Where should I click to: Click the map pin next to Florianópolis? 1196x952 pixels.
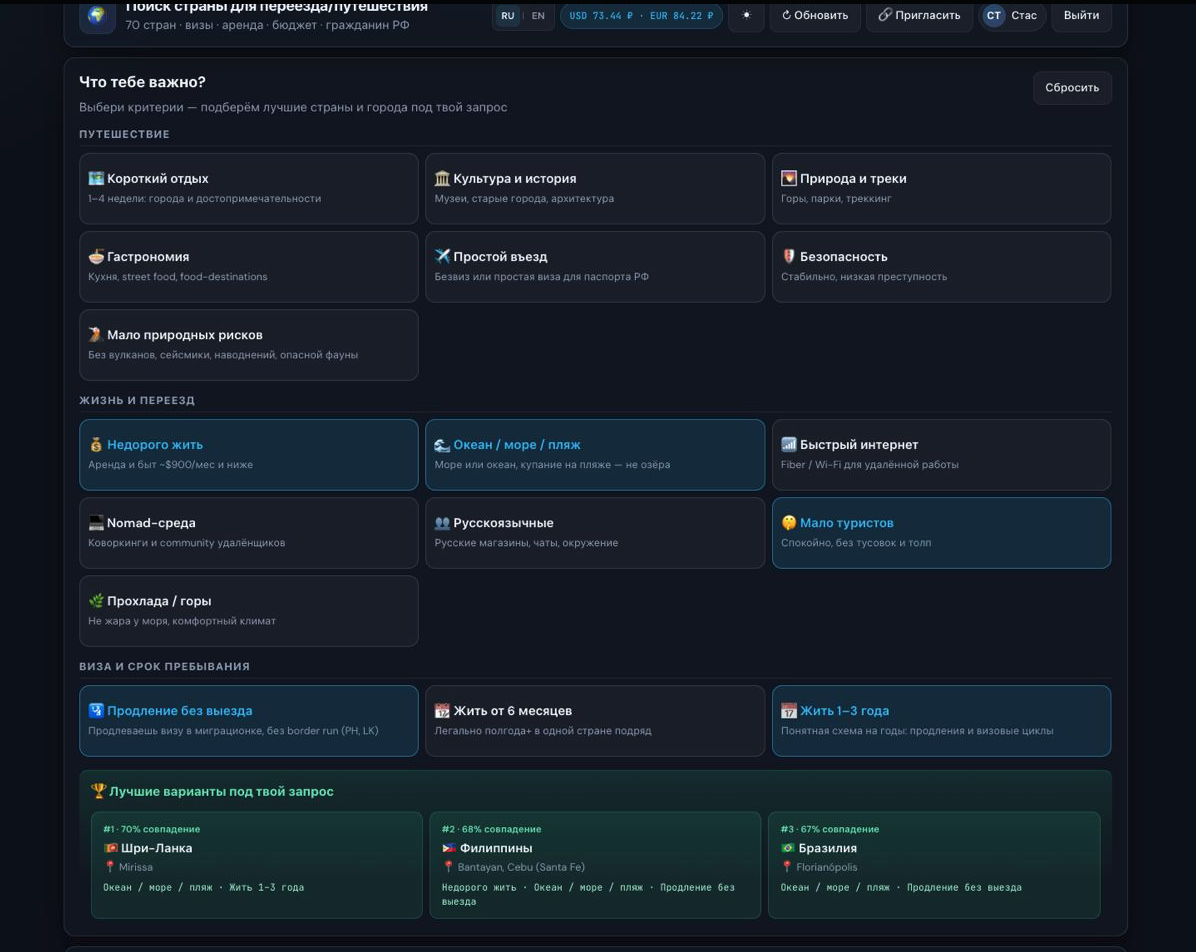click(x=787, y=867)
